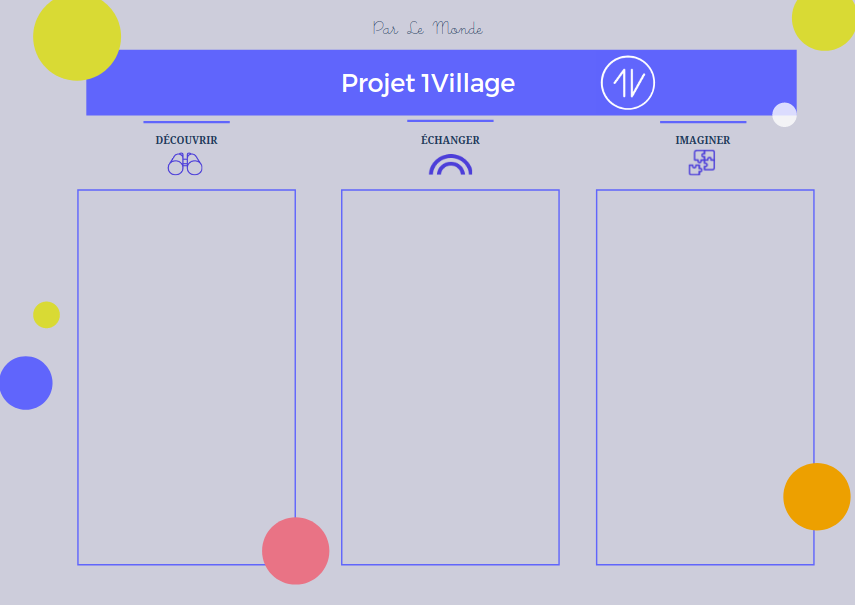Image resolution: width=855 pixels, height=605 pixels.
Task: Click inside the empty Découvrir column box
Action: point(186,377)
